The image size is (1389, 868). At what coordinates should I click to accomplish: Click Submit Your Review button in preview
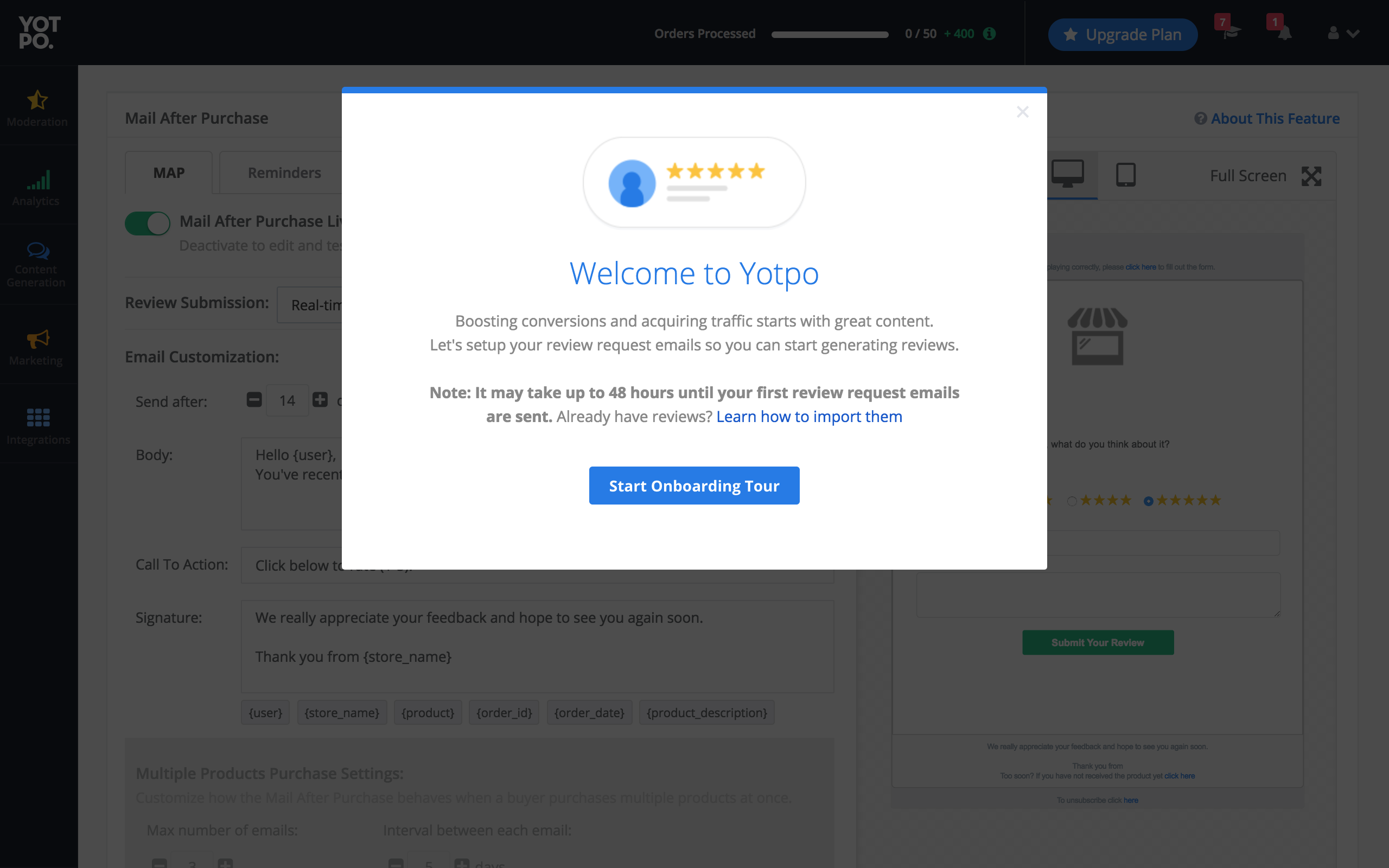point(1098,642)
